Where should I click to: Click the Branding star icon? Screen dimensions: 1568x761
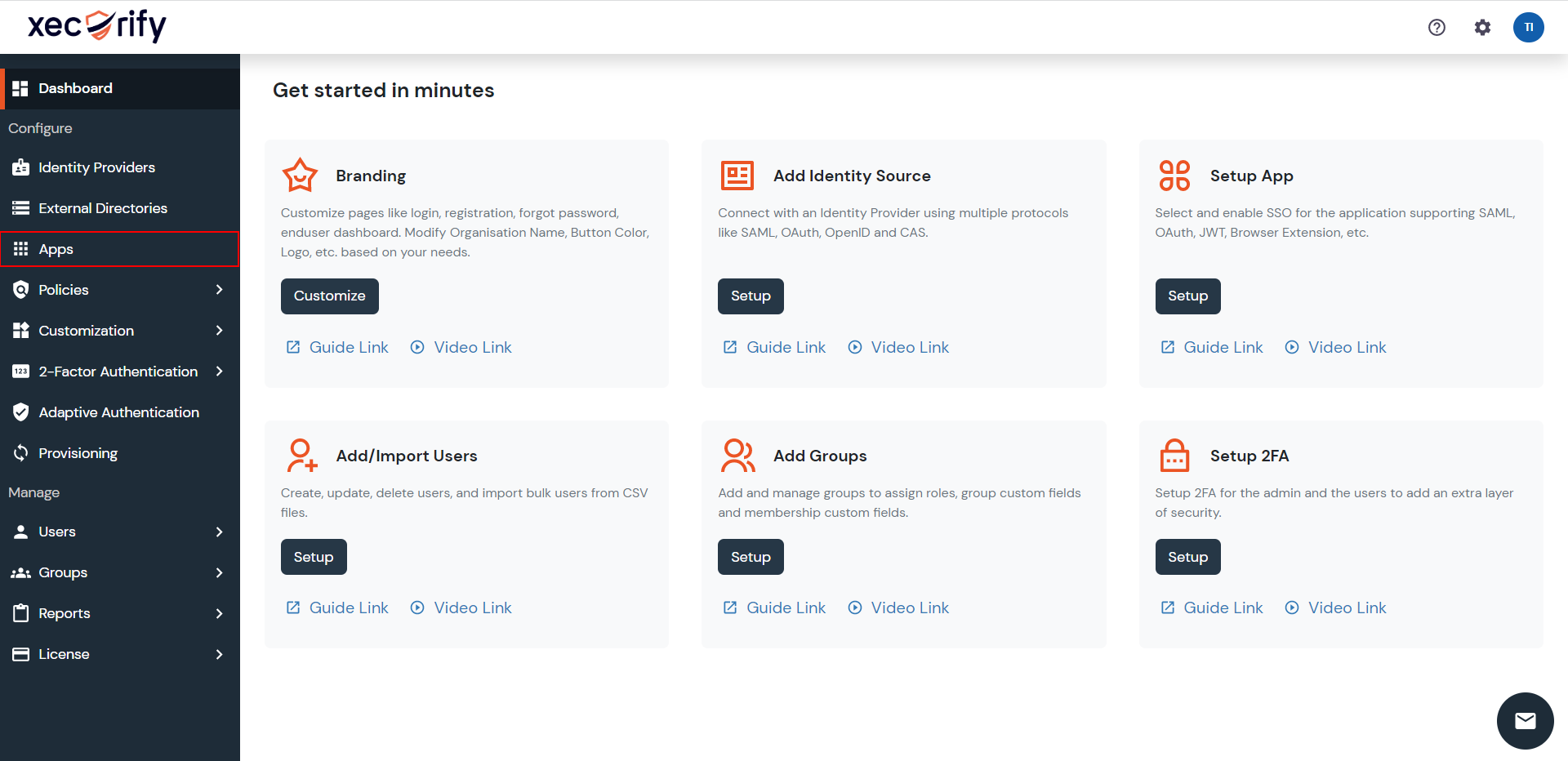click(300, 175)
